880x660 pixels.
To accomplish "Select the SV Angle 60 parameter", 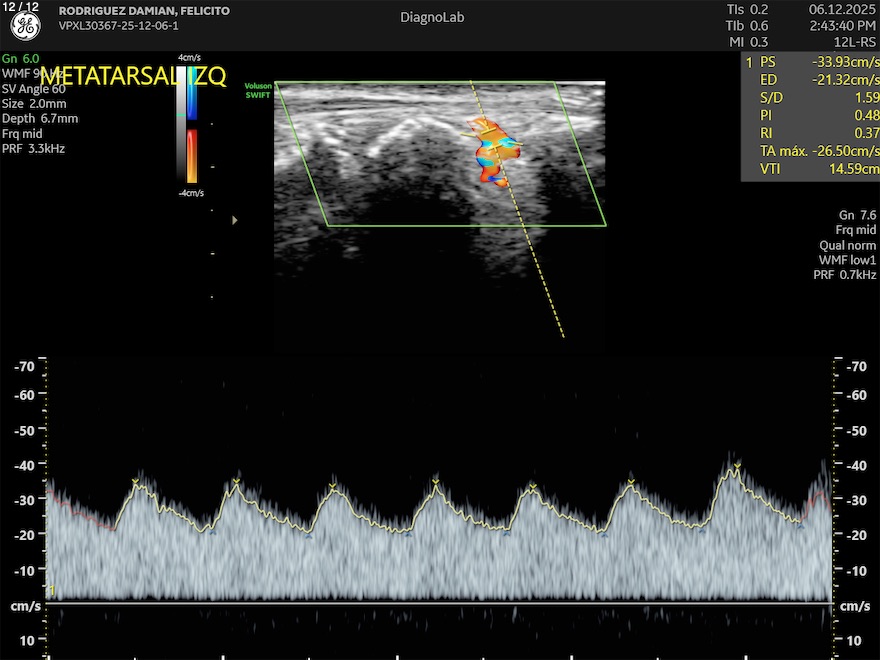I will pos(34,89).
